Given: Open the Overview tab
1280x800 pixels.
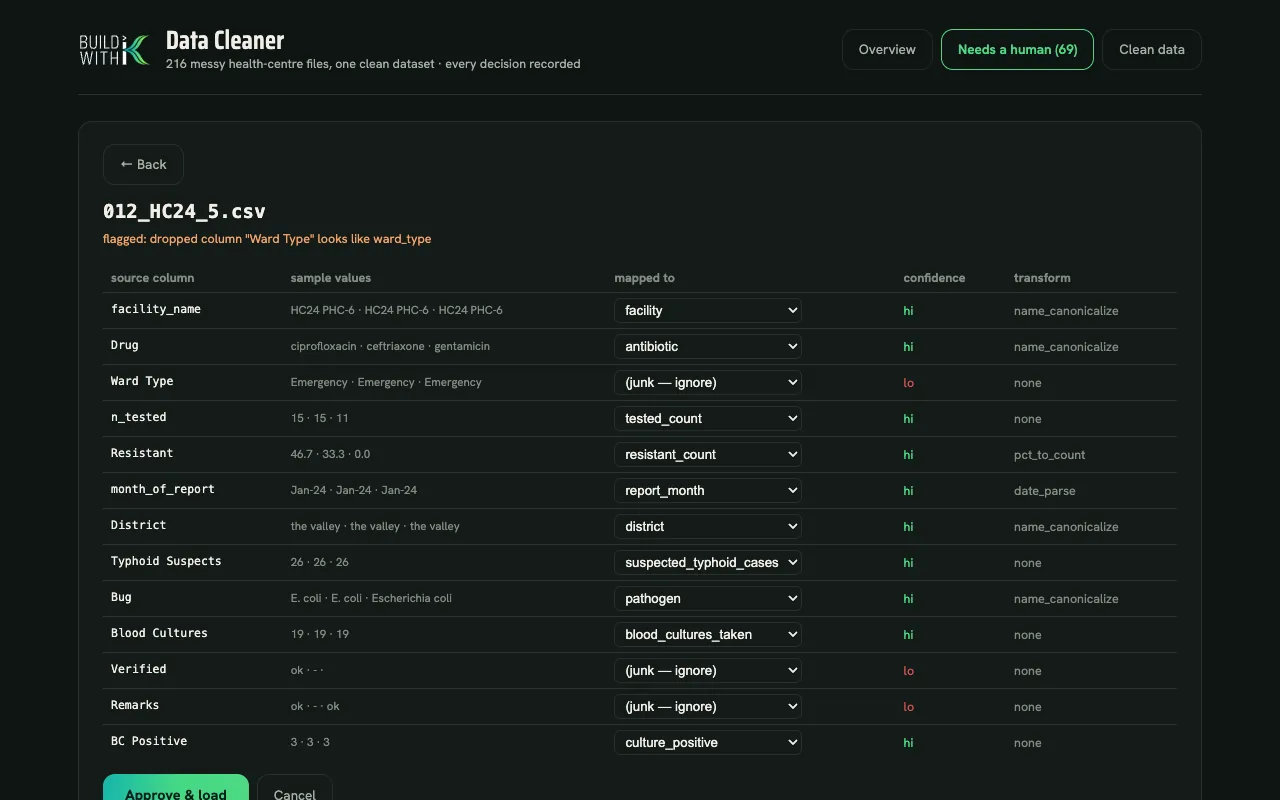Looking at the screenshot, I should [887, 49].
